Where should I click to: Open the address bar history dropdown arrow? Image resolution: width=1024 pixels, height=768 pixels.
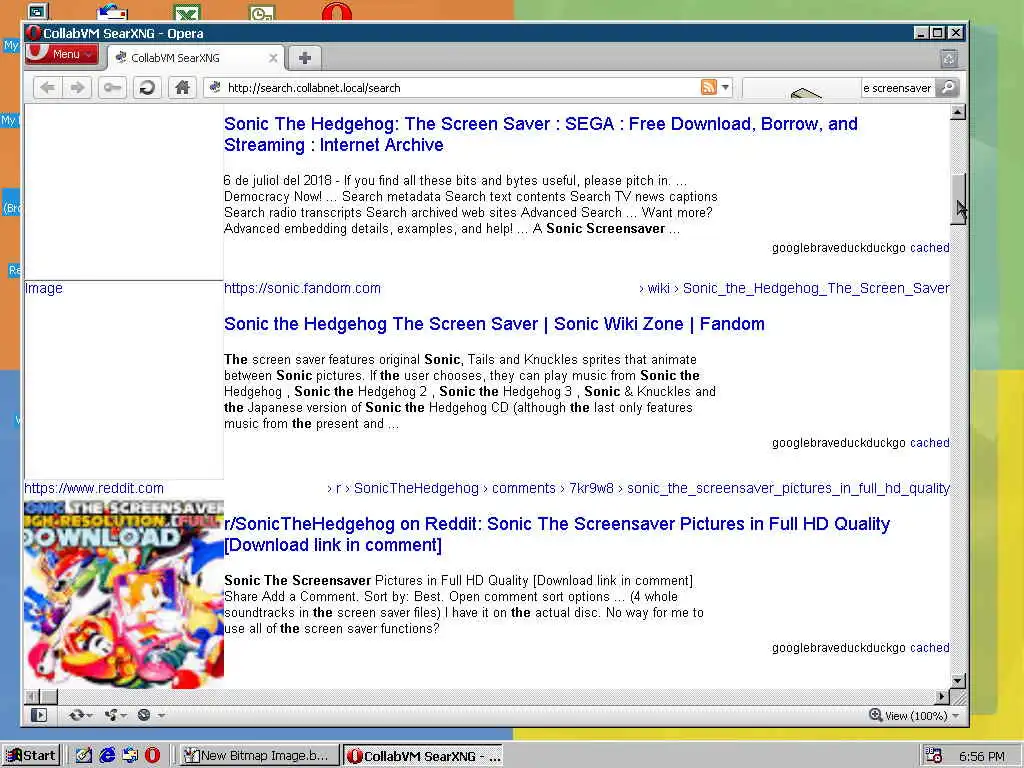(725, 87)
